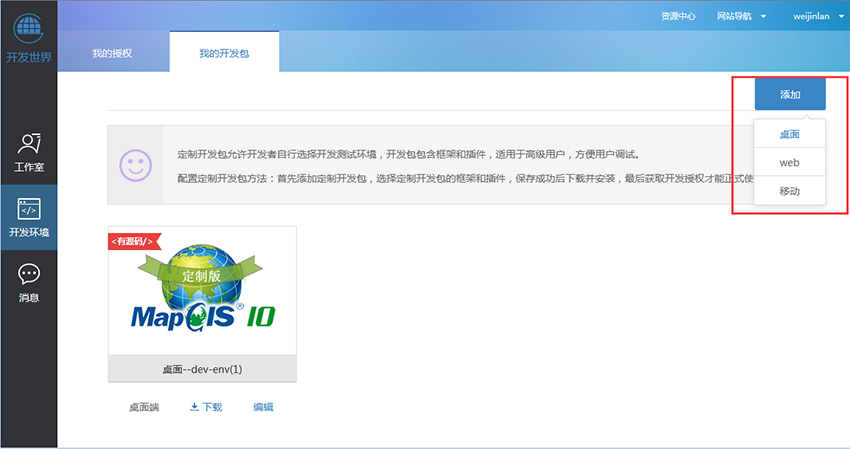Click the red 有源码 badge
This screenshot has width=850, height=449.
[x=133, y=240]
